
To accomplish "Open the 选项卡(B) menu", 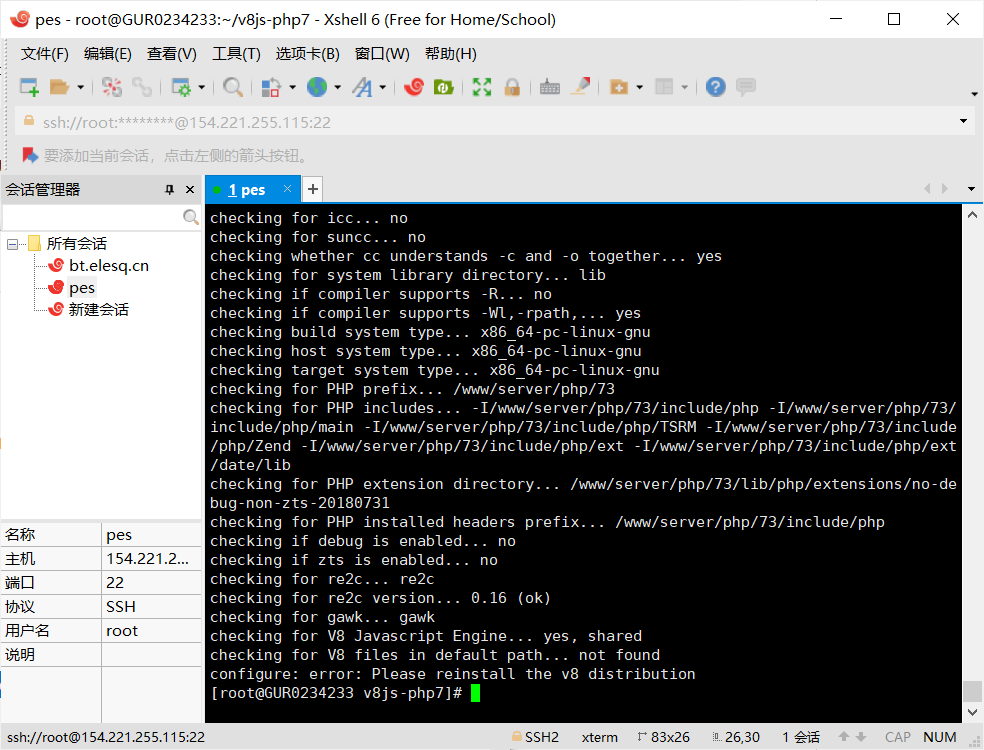I will click(308, 54).
